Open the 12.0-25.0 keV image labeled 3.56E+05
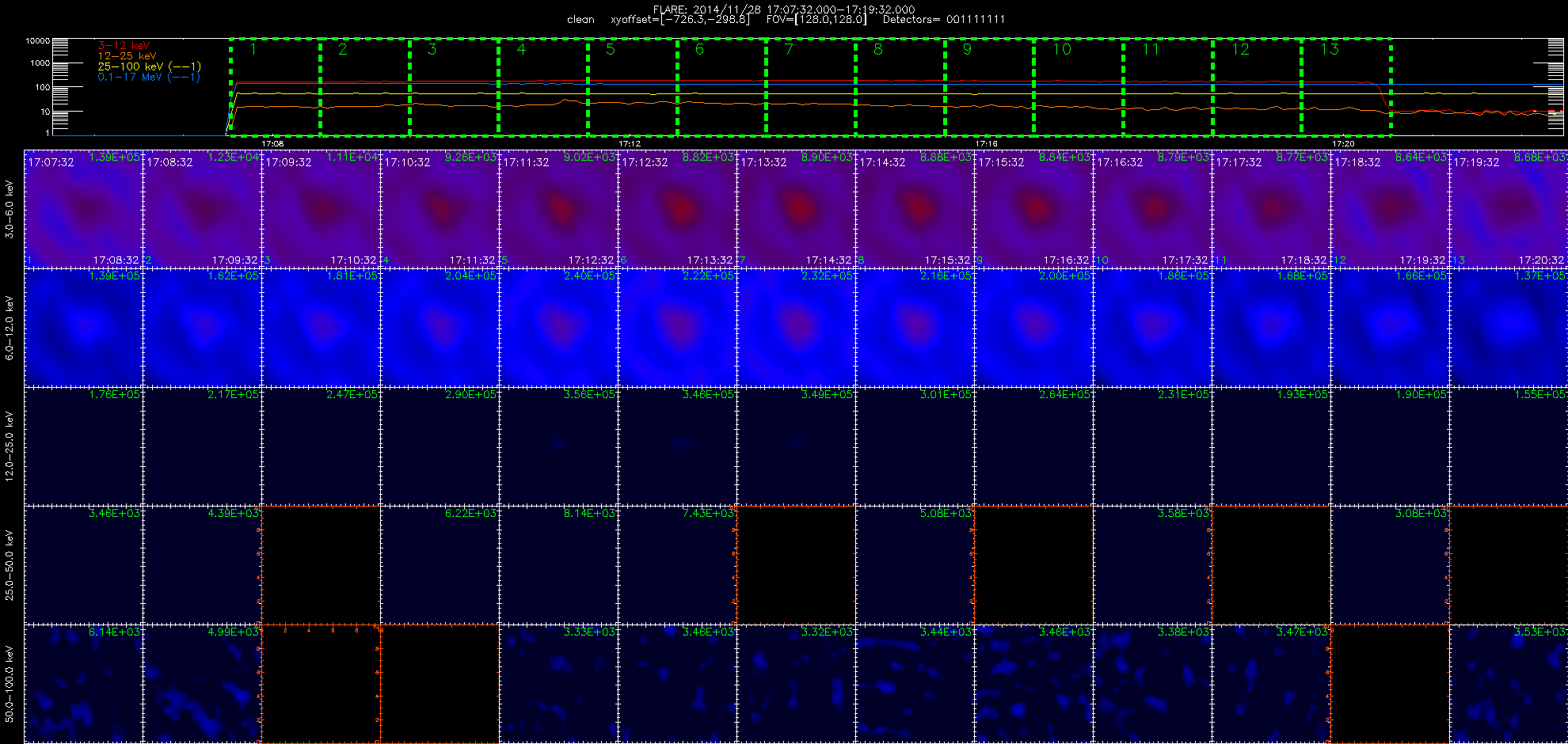This screenshot has height=744, width=1568. tap(558, 446)
